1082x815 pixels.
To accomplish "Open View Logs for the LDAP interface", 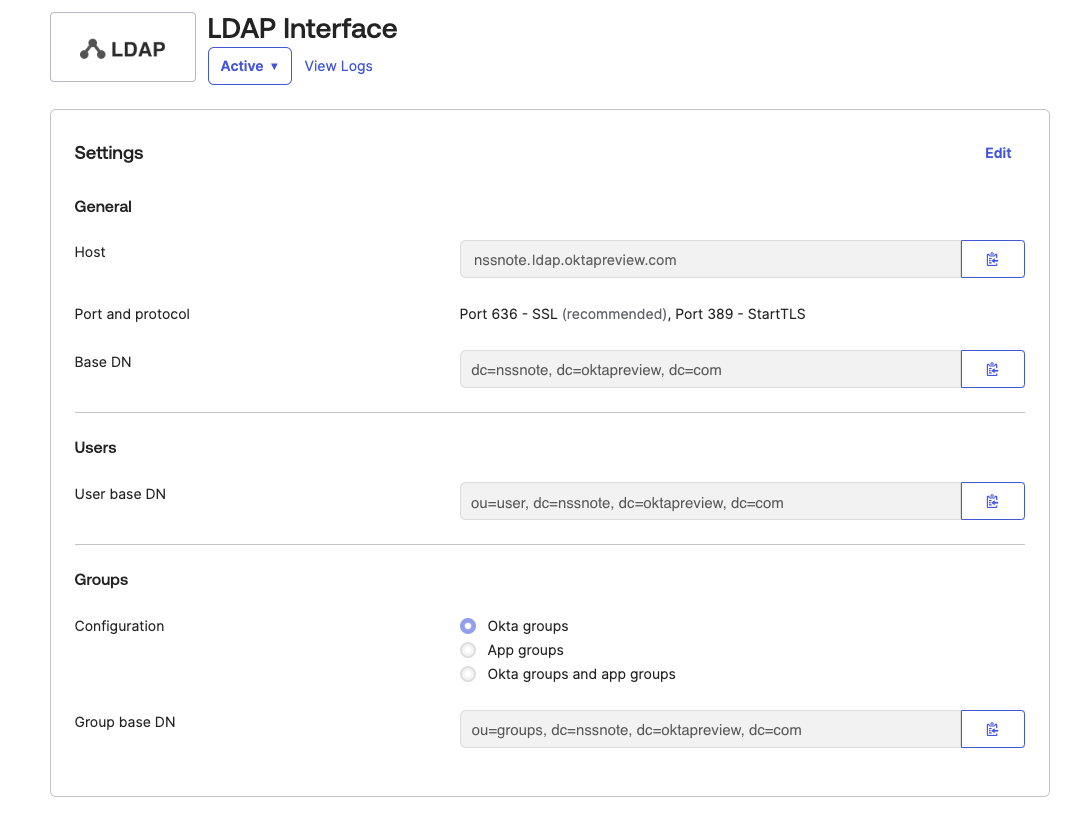I will pos(338,65).
